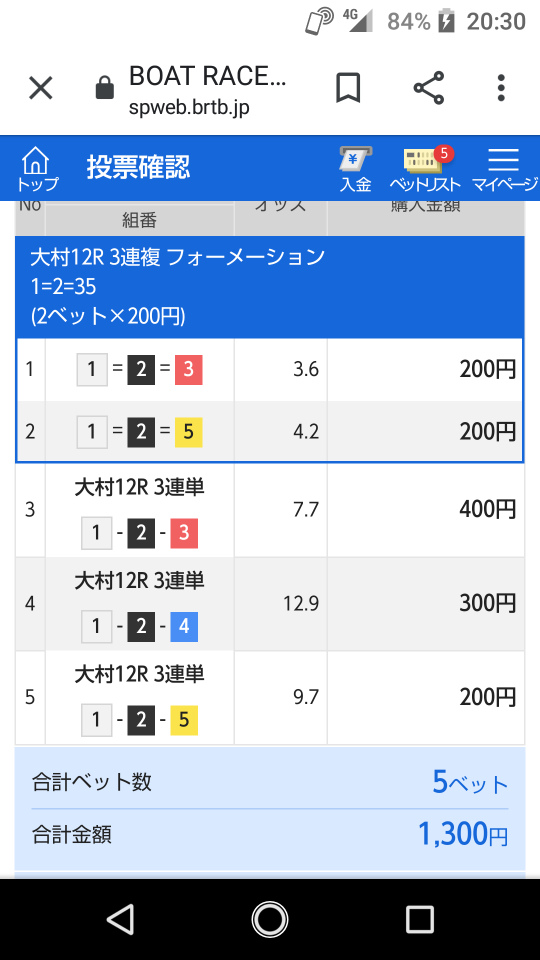Select bet row 2 with 4.2 odds
540x960 pixels.
[x=270, y=432]
